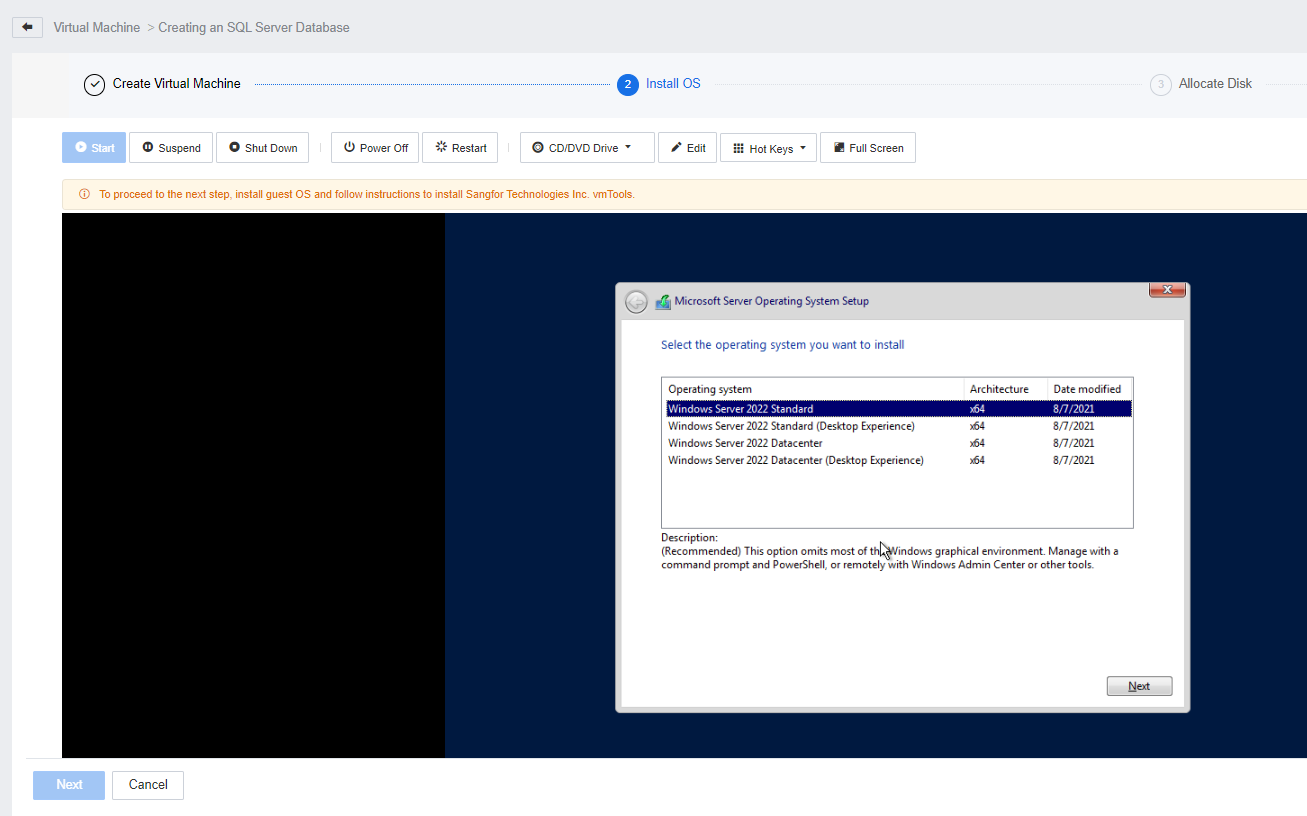This screenshot has height=816, width=1307.
Task: Click the Date modified column header
Action: click(x=1090, y=389)
